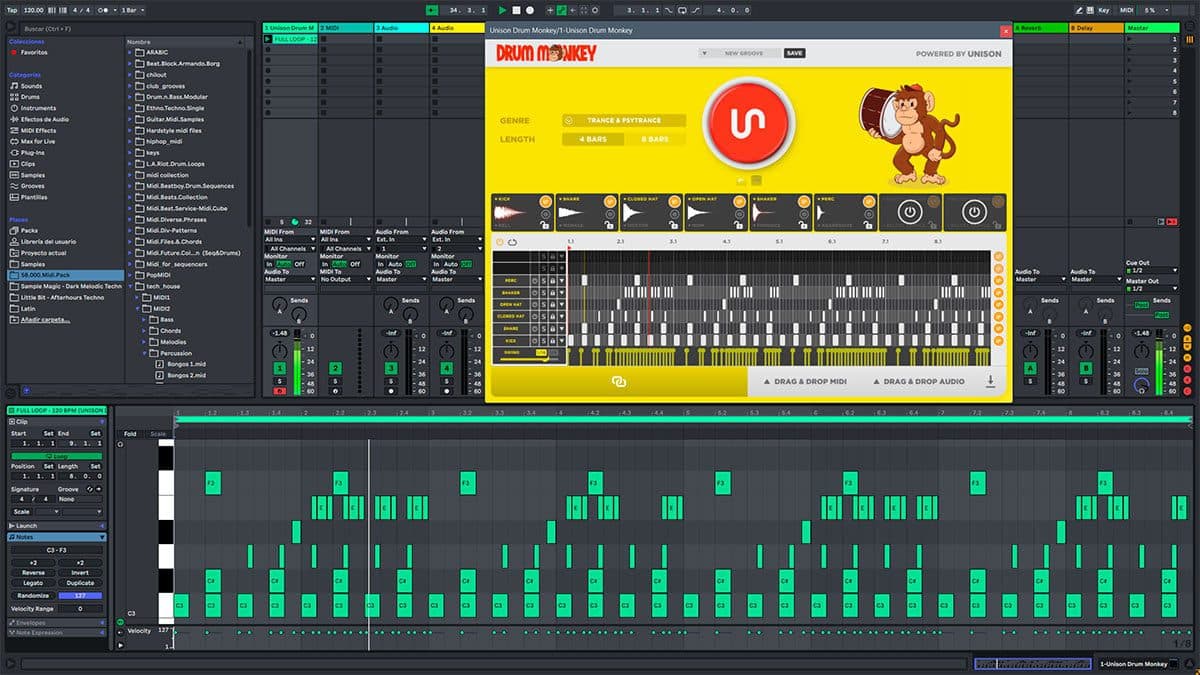Open the Instruments category in the browser
Image resolution: width=1200 pixels, height=675 pixels.
pos(38,108)
